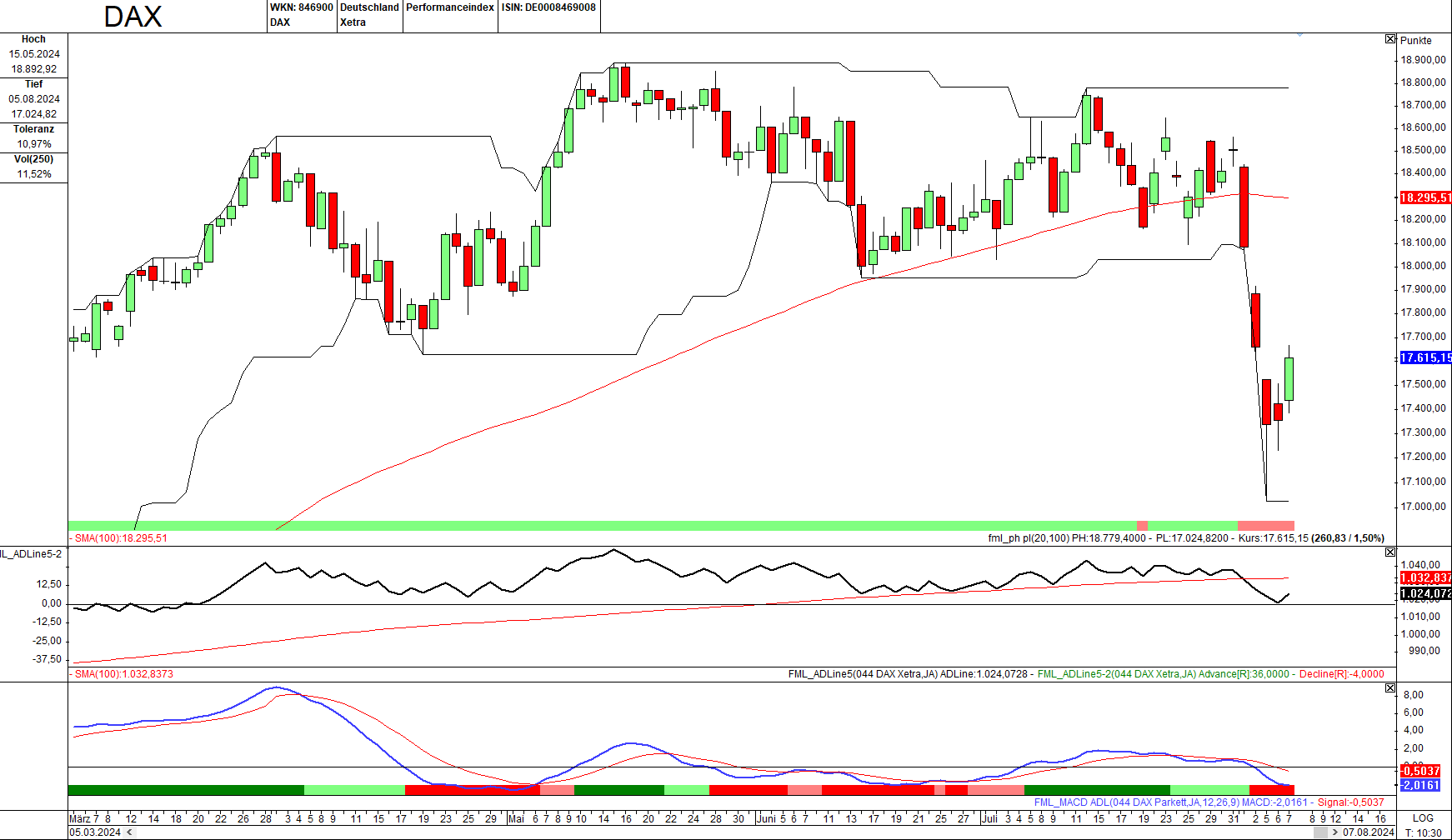Click the red 18.295,51 SMA price tag
Image resolution: width=1452 pixels, height=840 pixels.
click(x=1424, y=197)
